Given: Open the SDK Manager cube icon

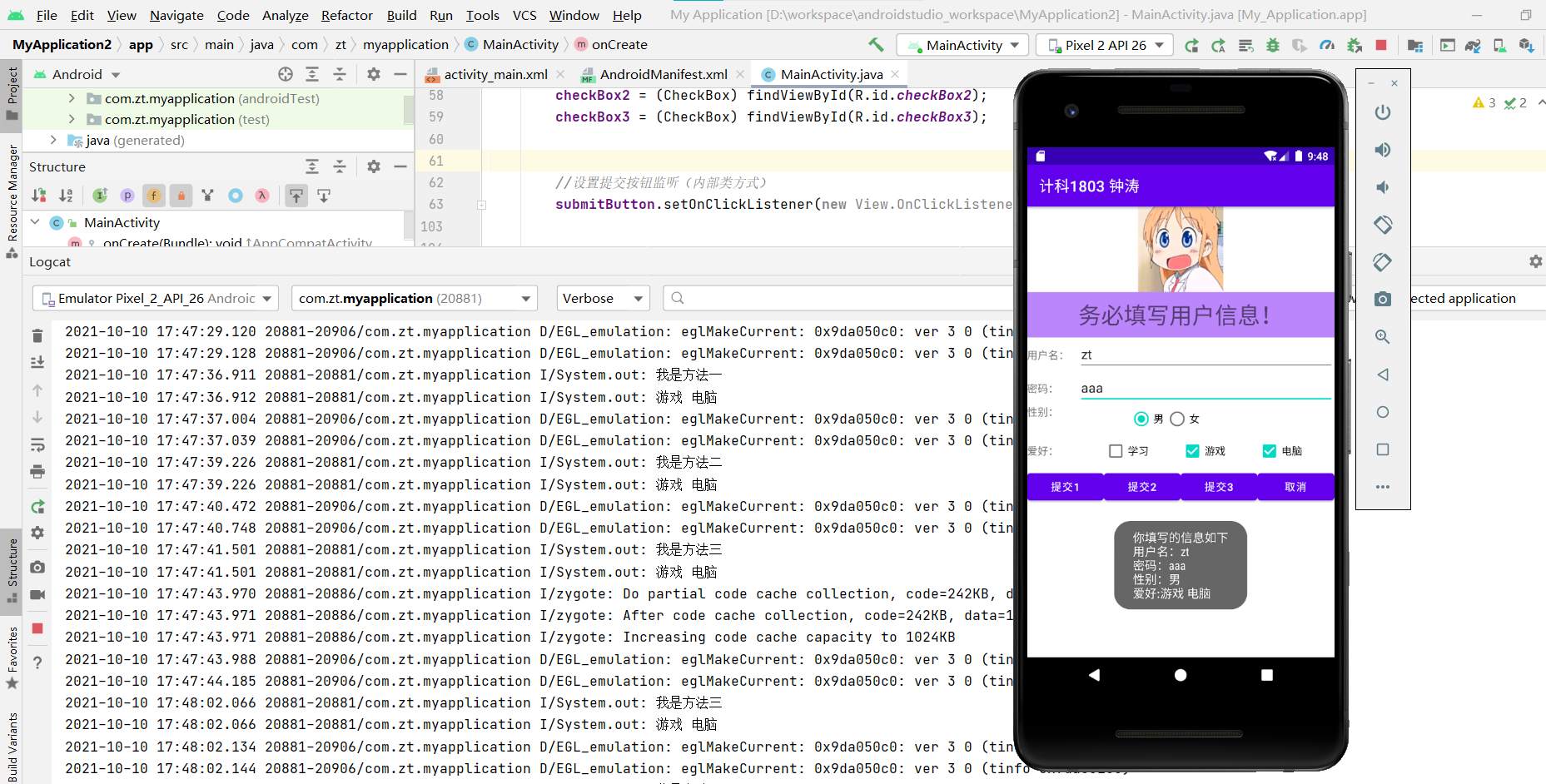Looking at the screenshot, I should pyautogui.click(x=1526, y=45).
